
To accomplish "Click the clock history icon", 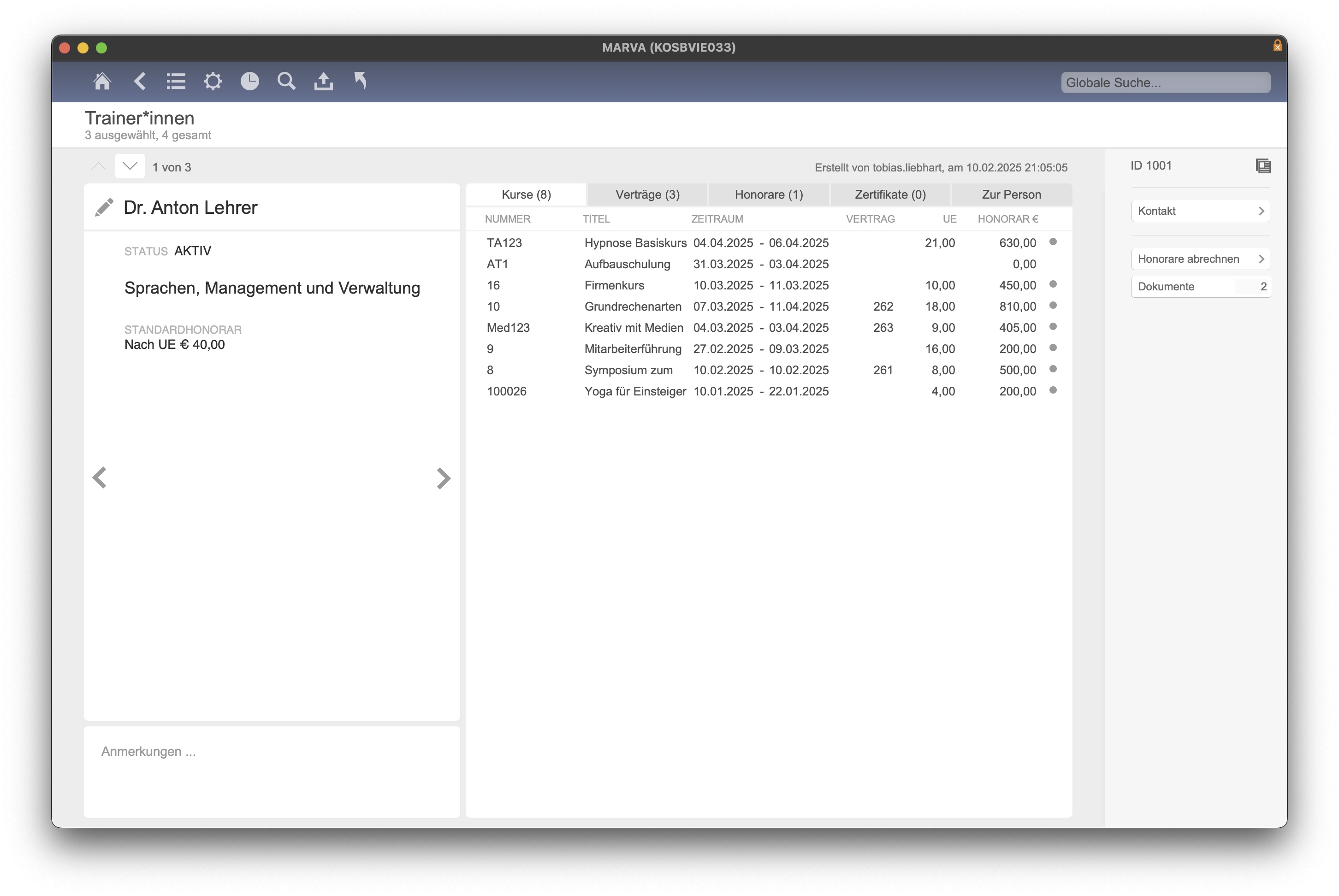I will click(249, 81).
